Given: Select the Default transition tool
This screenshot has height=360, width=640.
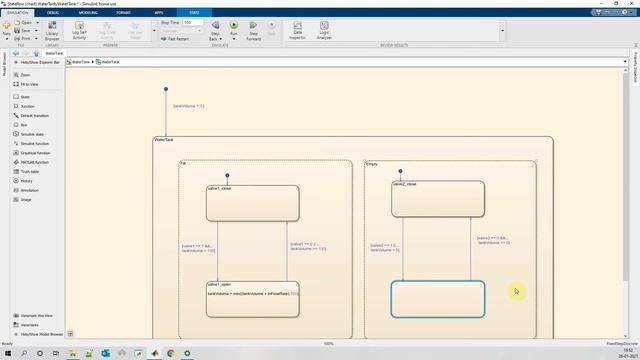Looking at the screenshot, I should pyautogui.click(x=31, y=116).
